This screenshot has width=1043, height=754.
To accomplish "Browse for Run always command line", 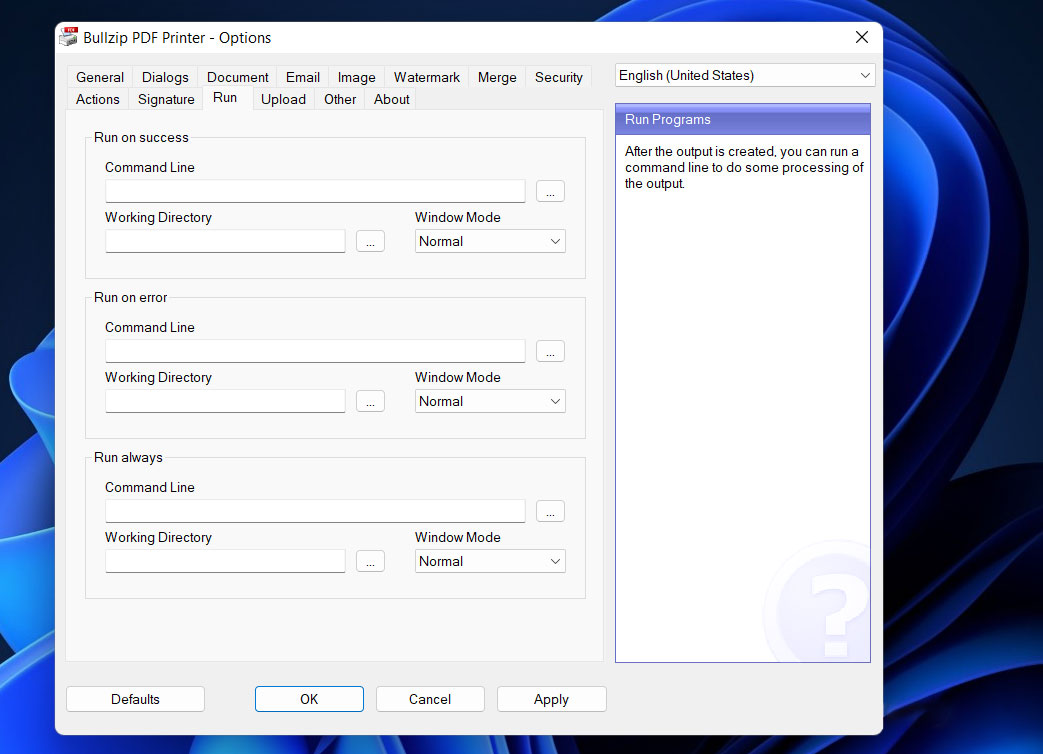I will [x=550, y=511].
